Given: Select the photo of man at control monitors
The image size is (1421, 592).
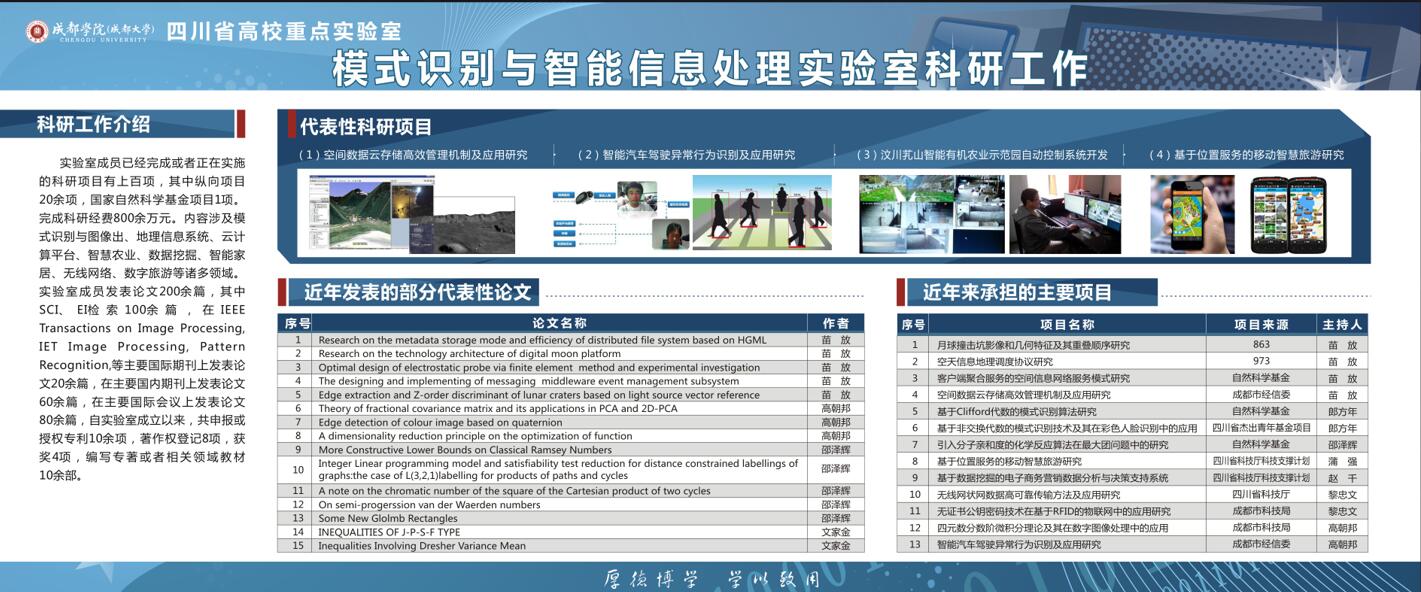Looking at the screenshot, I should point(1065,214).
